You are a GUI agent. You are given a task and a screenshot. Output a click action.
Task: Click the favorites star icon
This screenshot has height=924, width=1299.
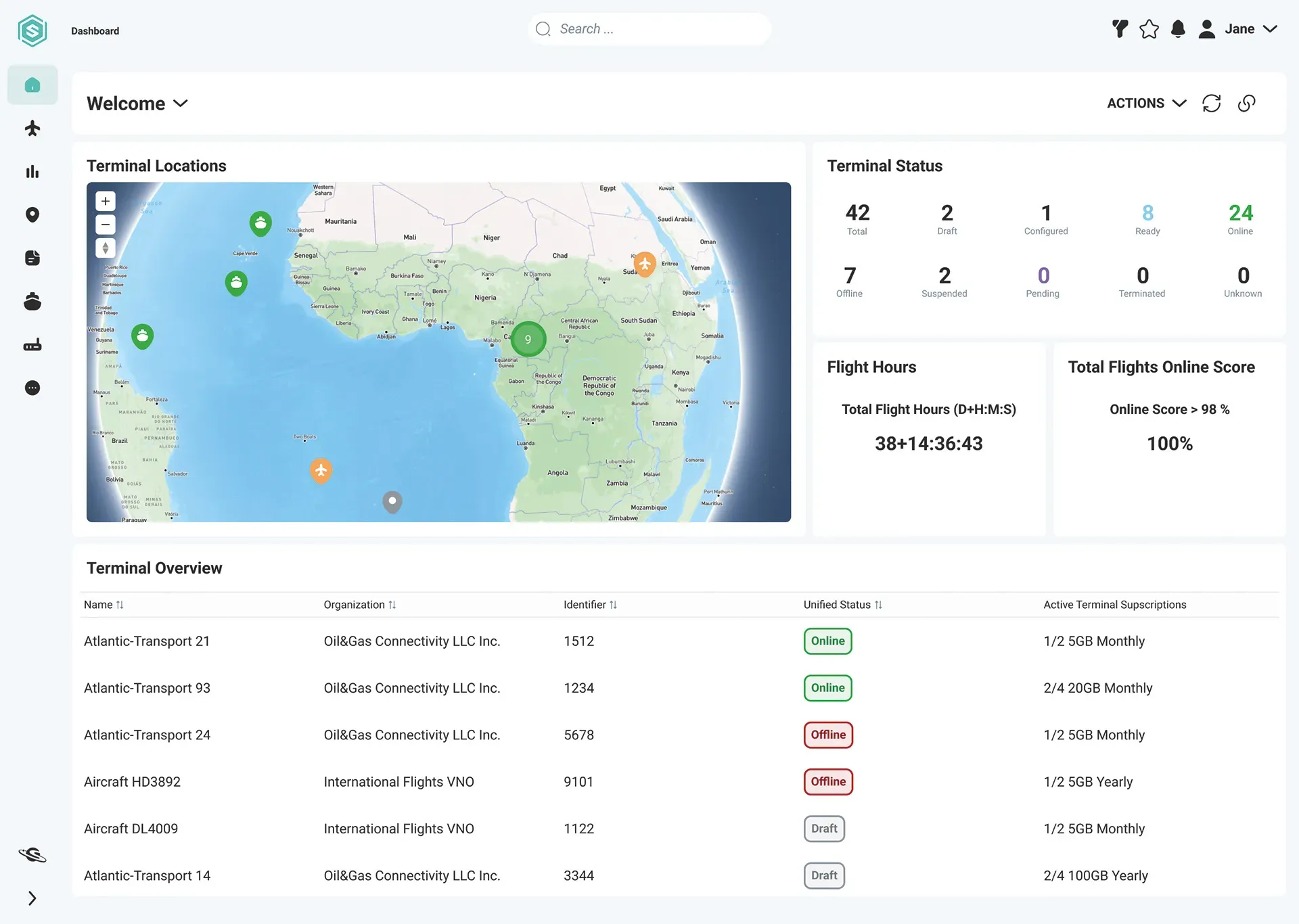tap(1149, 29)
